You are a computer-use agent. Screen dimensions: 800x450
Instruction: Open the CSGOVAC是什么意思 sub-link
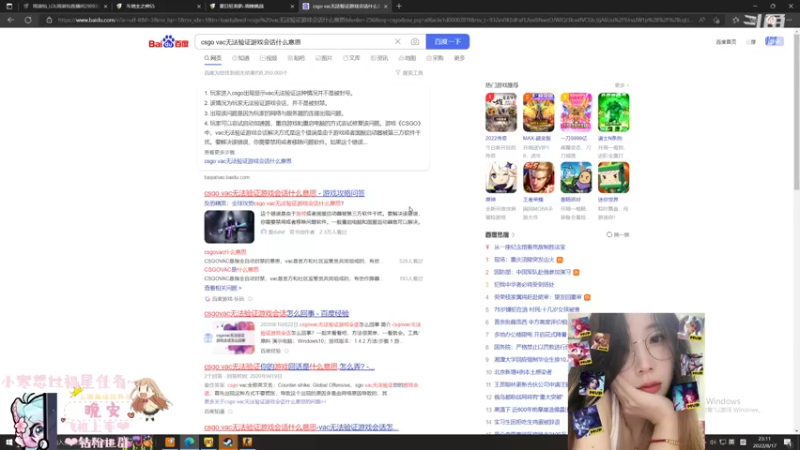pyautogui.click(x=231, y=269)
